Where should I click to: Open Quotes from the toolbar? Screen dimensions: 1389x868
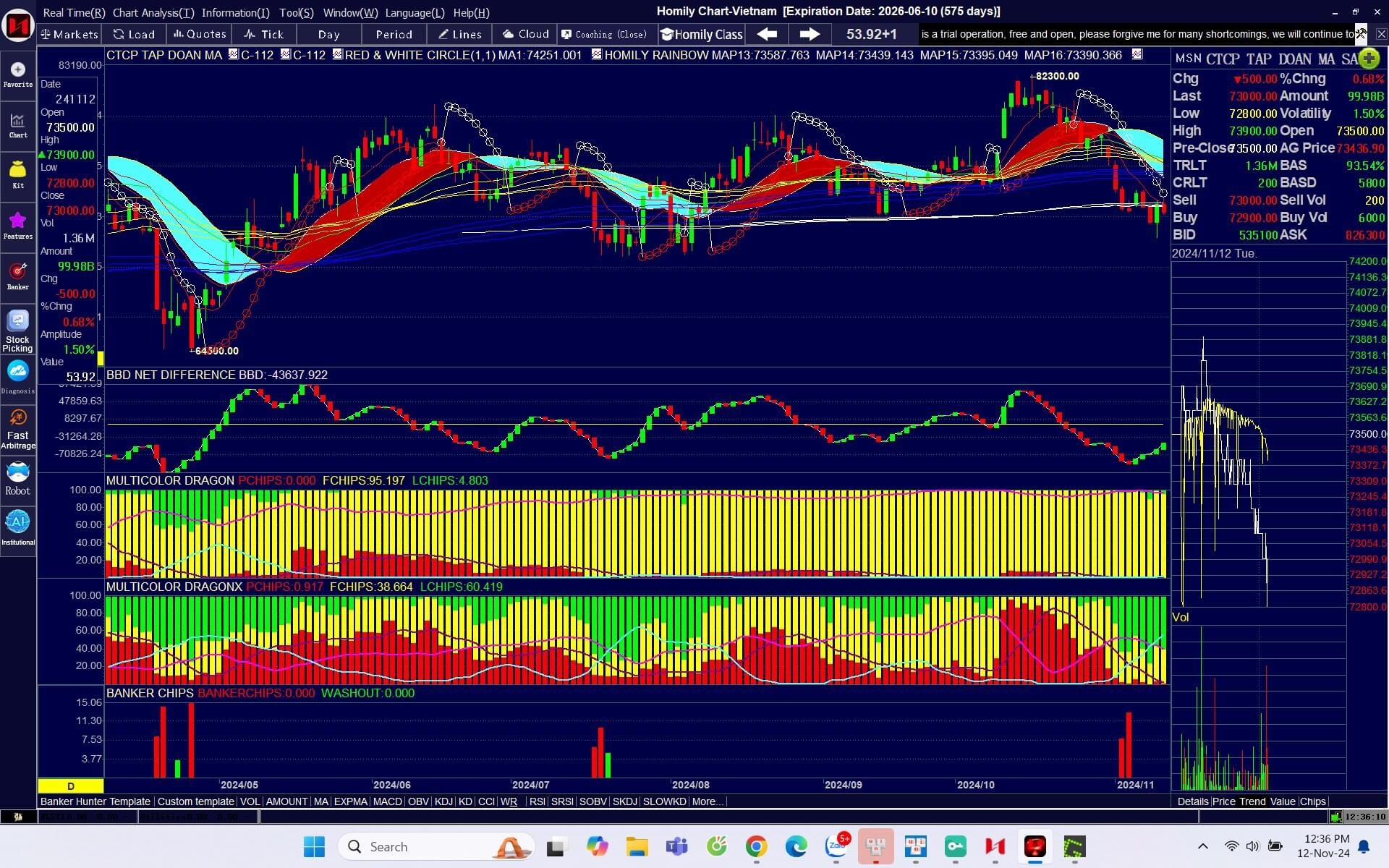[200, 34]
